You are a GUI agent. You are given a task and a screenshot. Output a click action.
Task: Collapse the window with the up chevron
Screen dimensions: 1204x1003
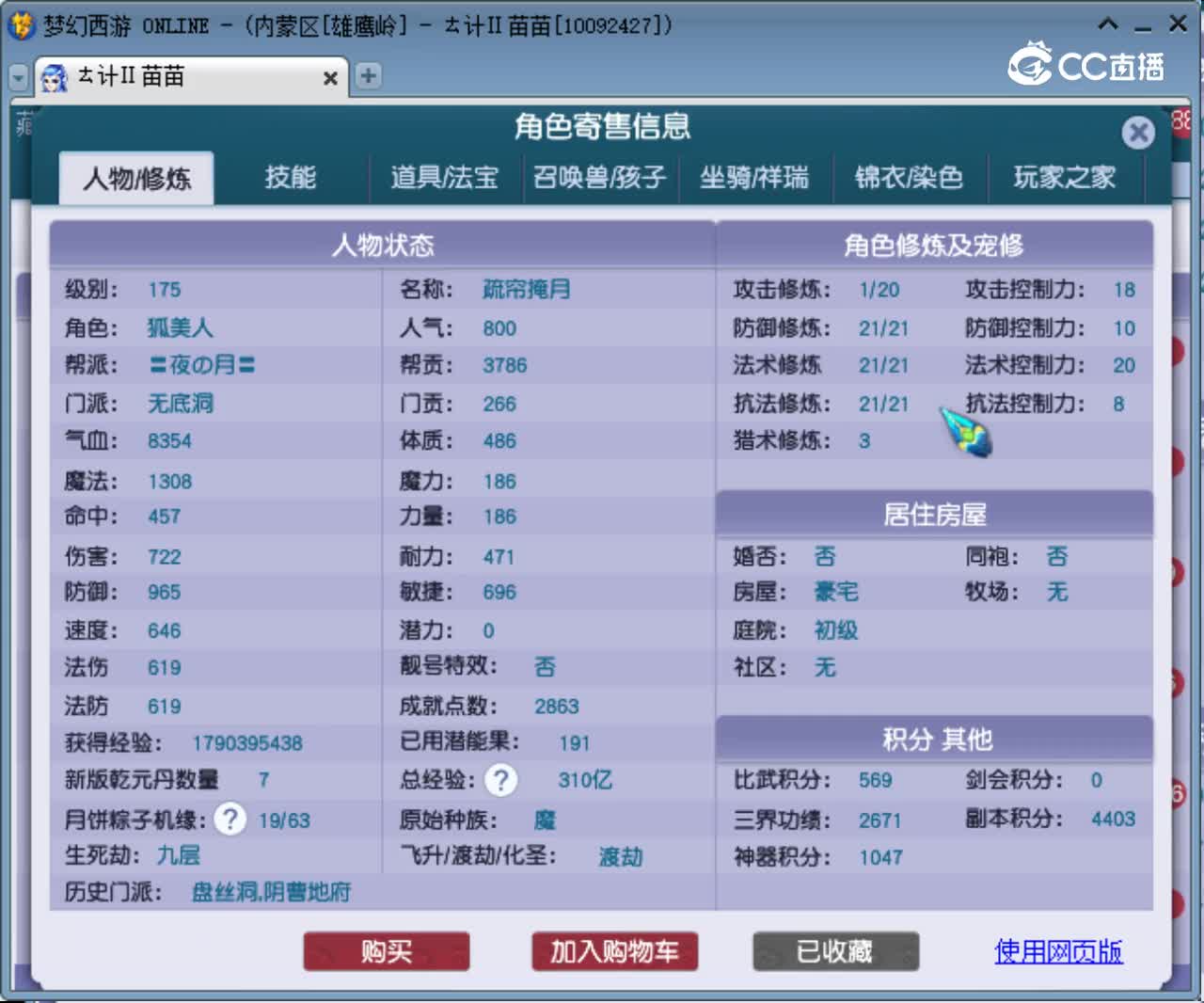tap(1108, 24)
